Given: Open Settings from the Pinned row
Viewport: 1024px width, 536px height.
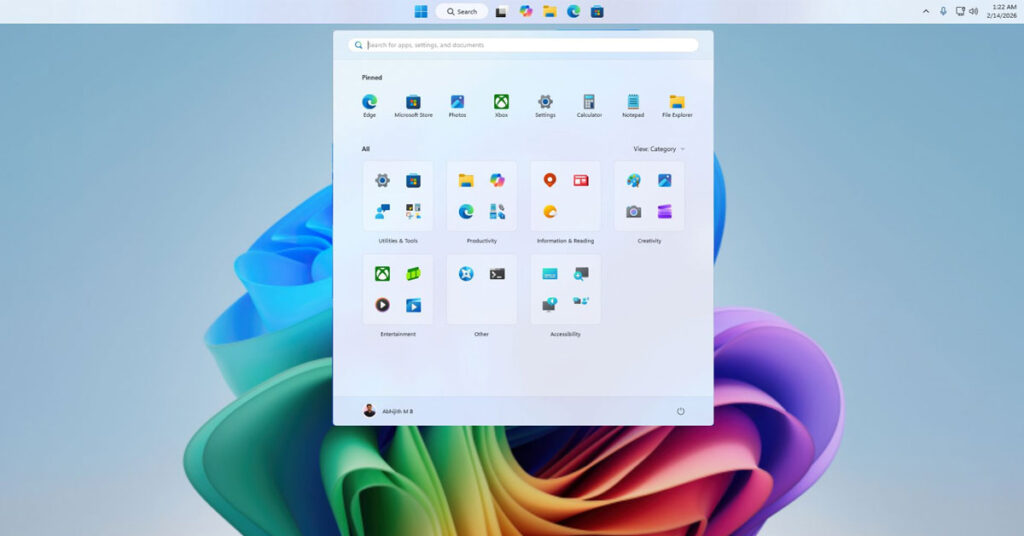Looking at the screenshot, I should click(545, 105).
